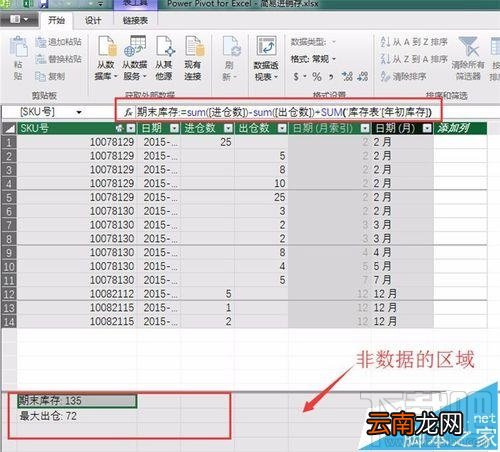Image resolution: width=500 pixels, height=452 pixels.
Task: Click 出仓数 value 10 in row 4
Action: pos(262,183)
